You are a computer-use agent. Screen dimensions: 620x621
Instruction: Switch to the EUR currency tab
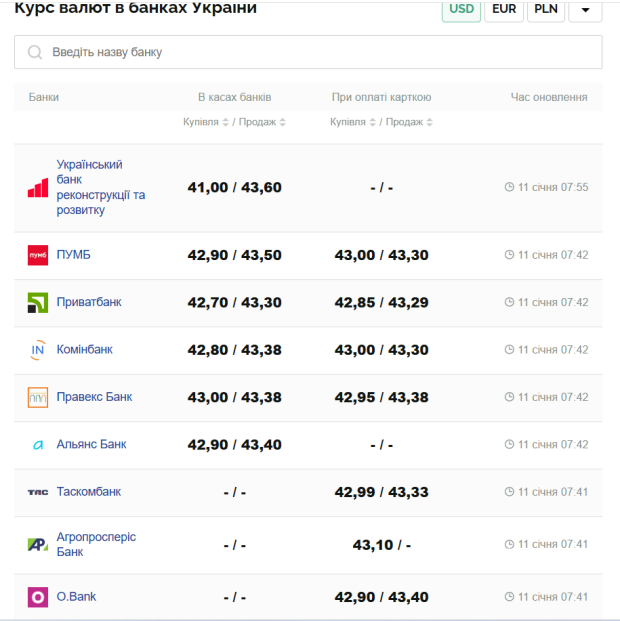(x=503, y=10)
